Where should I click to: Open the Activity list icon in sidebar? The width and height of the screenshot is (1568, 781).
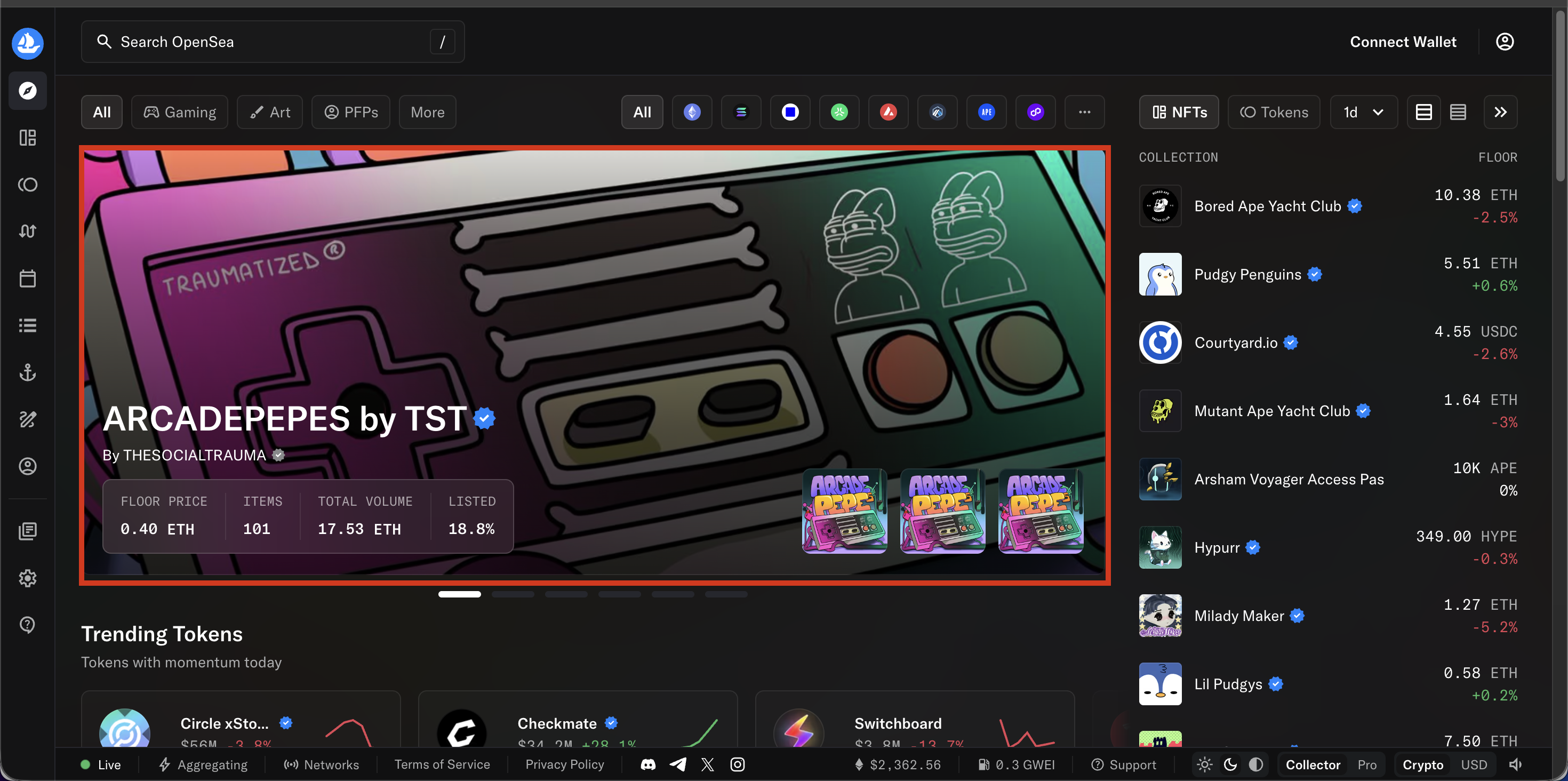(x=27, y=325)
